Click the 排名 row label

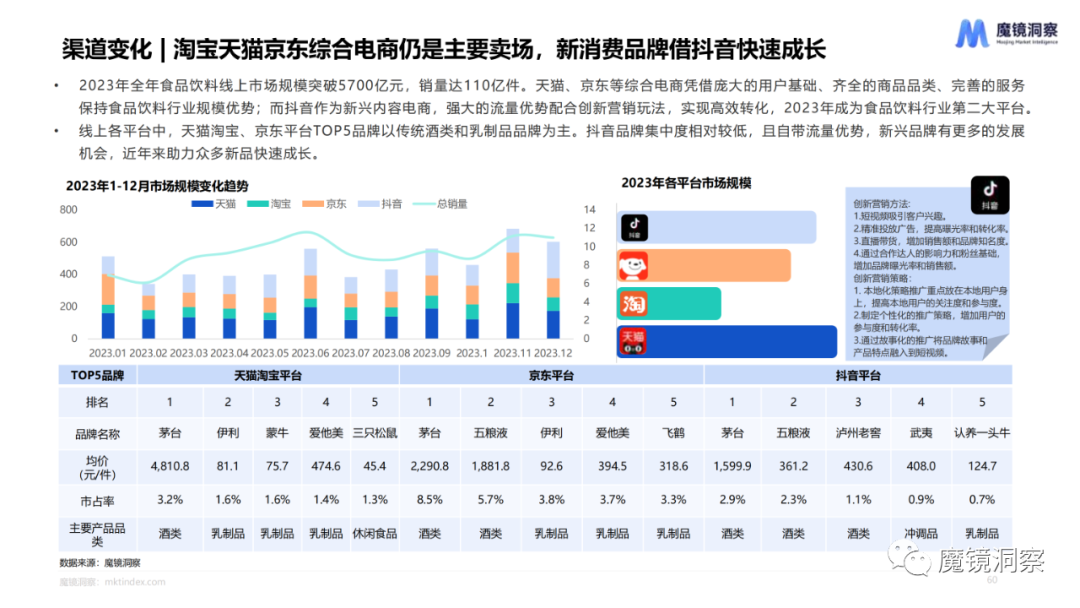tap(97, 402)
